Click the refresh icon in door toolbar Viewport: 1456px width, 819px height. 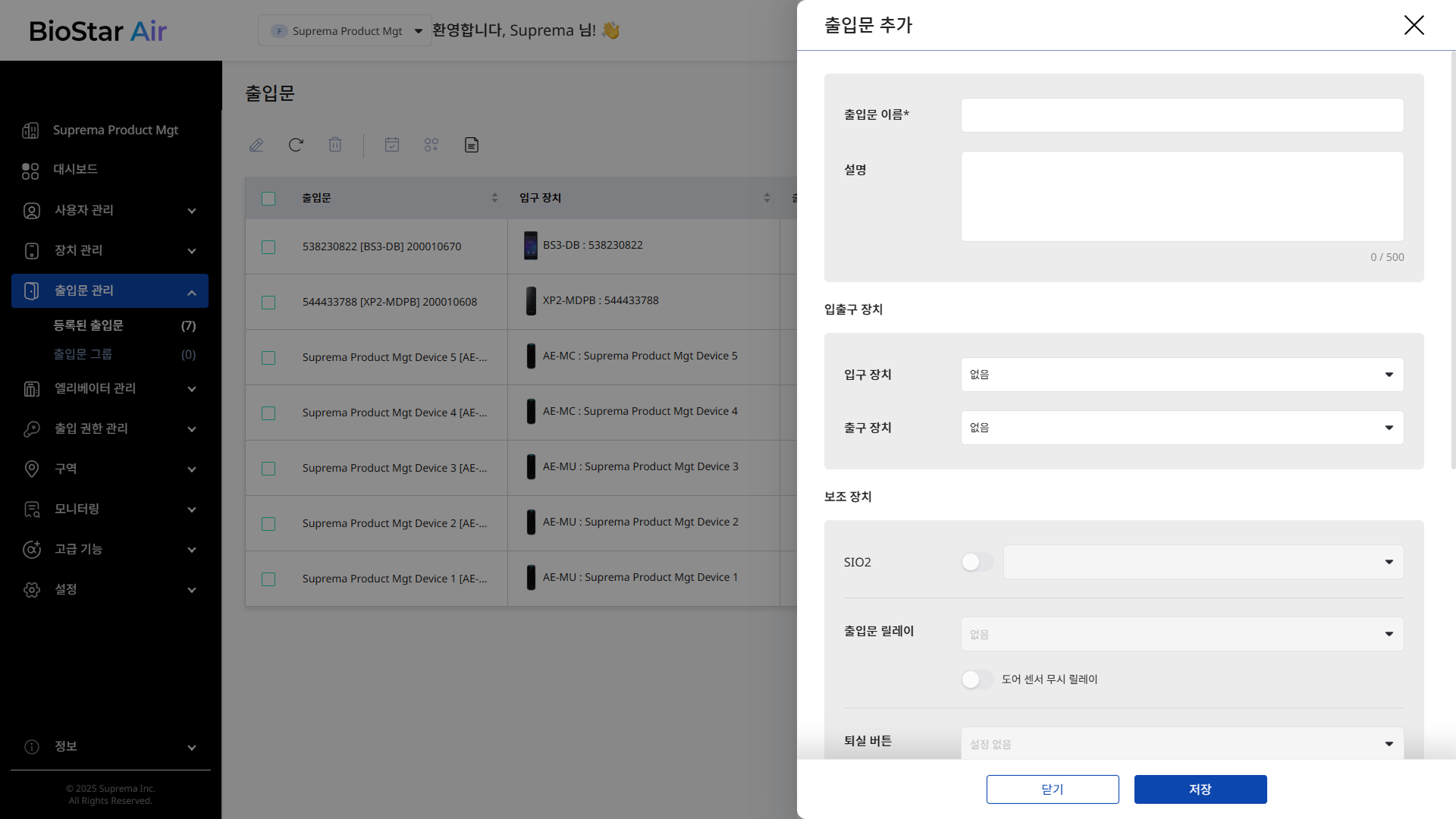(x=296, y=145)
